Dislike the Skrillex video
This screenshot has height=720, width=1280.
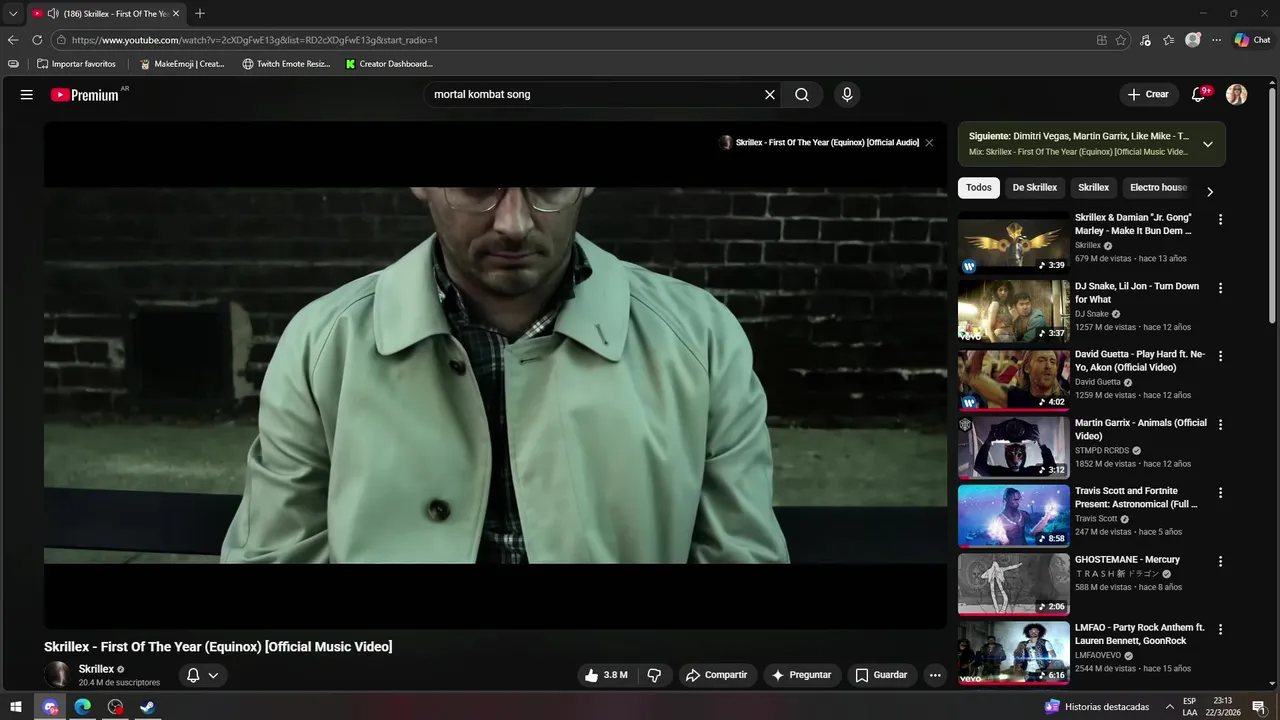654,675
